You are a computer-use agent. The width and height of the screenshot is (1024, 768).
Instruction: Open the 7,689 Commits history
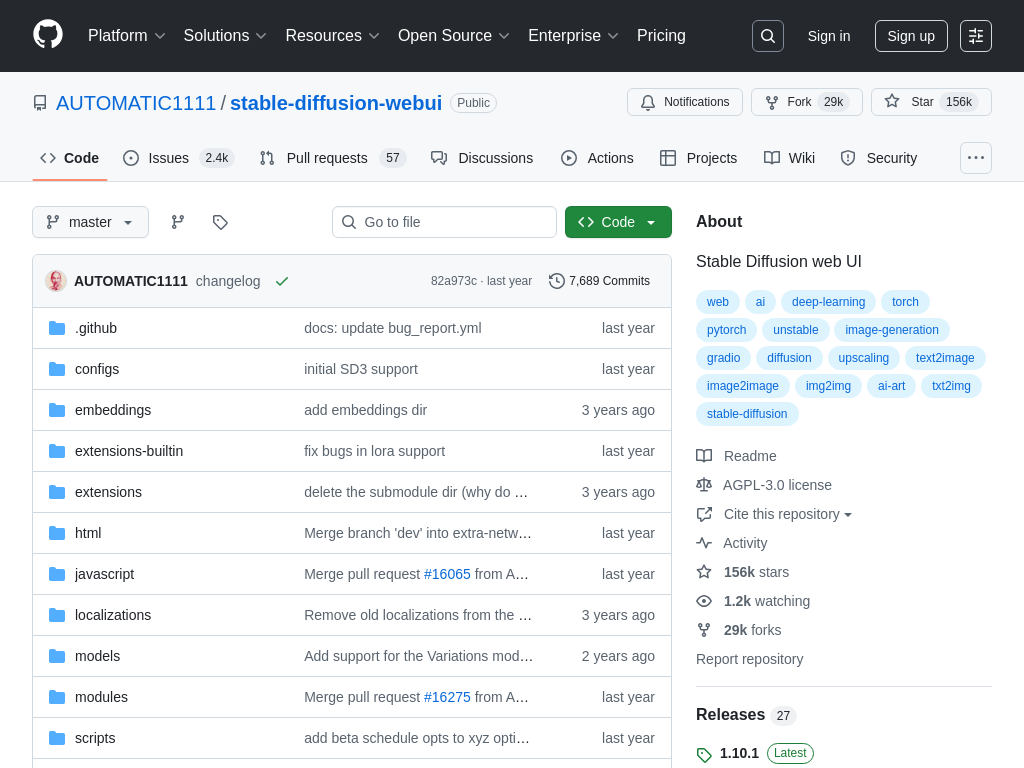coord(600,281)
